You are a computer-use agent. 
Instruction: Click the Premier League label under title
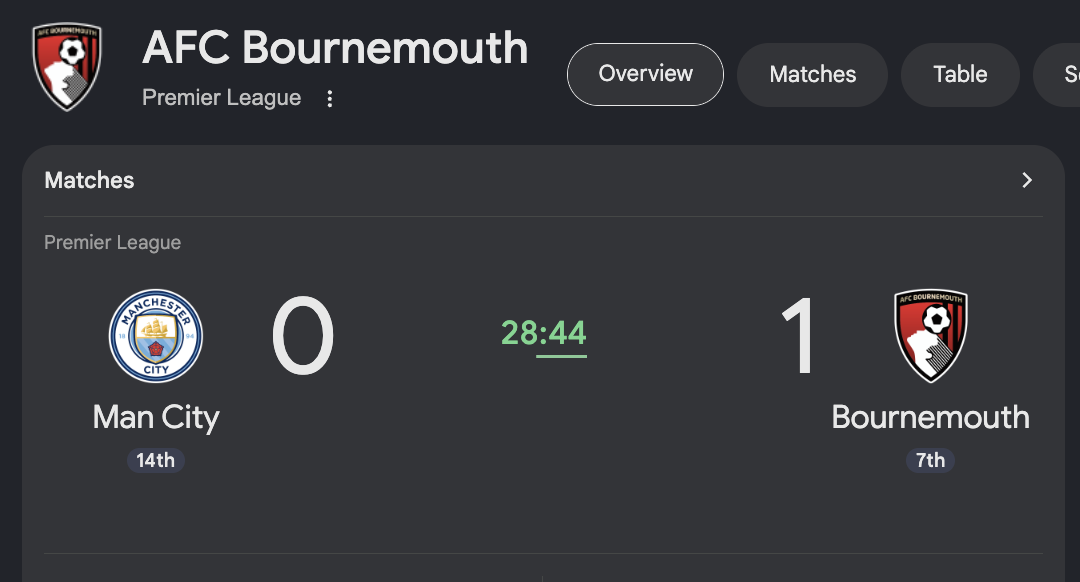pos(221,98)
